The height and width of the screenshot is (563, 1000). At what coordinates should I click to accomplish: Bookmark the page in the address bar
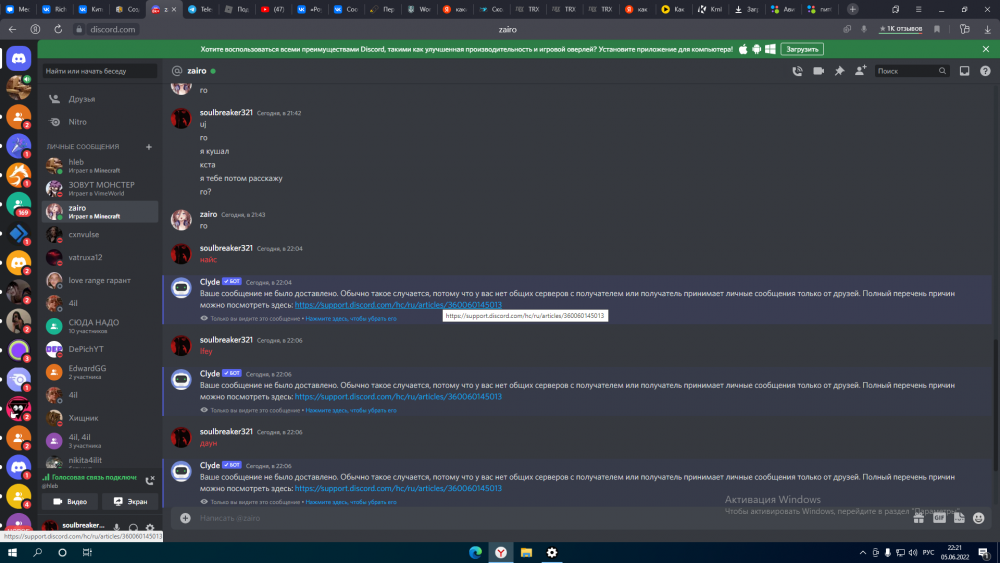(x=937, y=29)
